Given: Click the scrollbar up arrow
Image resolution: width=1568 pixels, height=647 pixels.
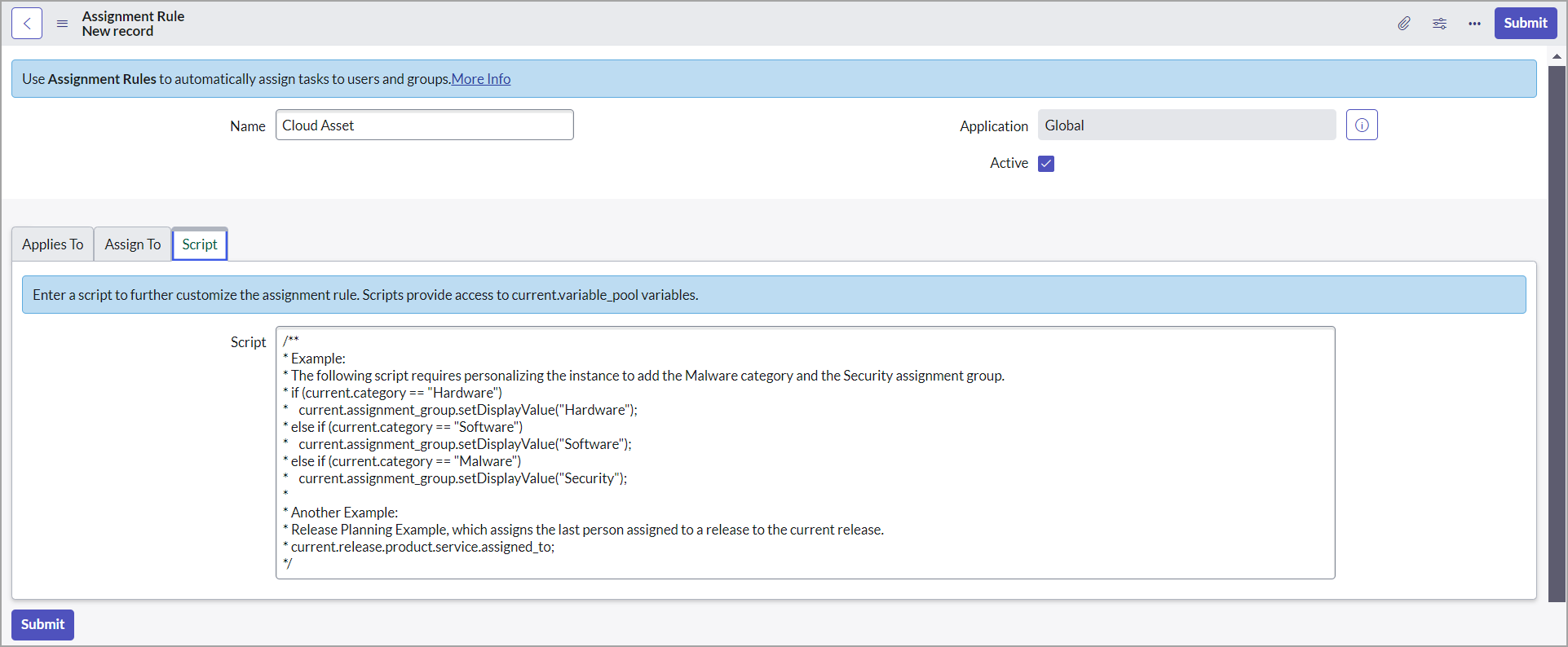Looking at the screenshot, I should (x=1557, y=56).
